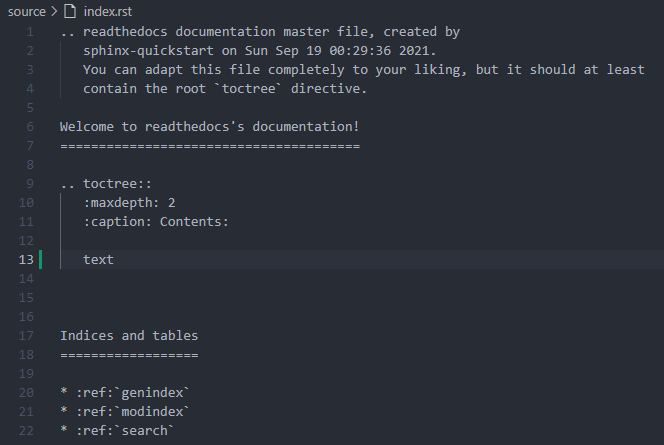The width and height of the screenshot is (664, 445).
Task: Click the Welcome to readthedocs's documentation heading
Action: point(209,127)
